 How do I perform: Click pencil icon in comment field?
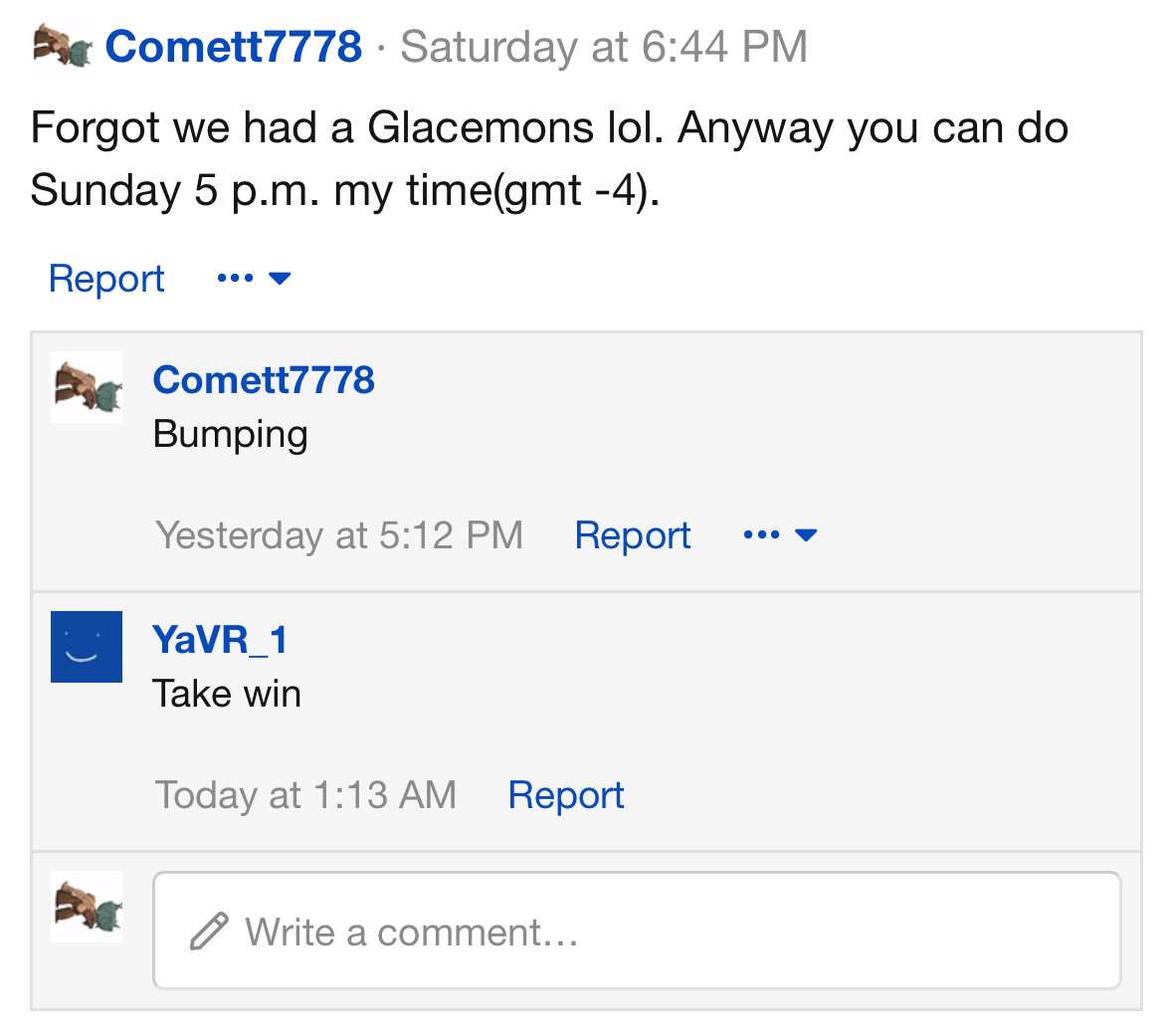(x=209, y=932)
